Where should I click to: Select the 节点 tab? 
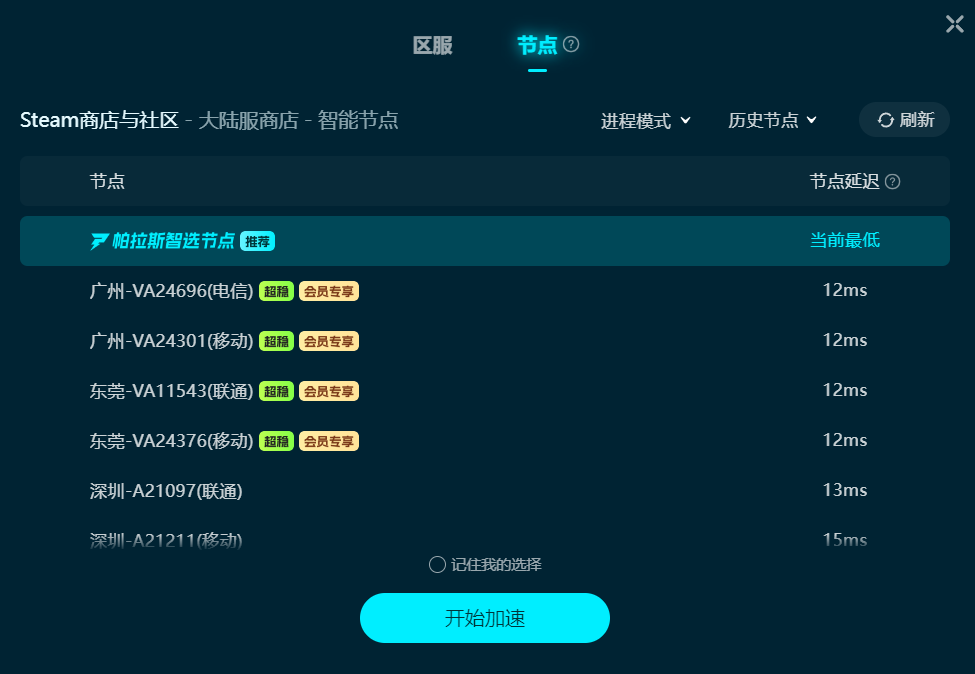[x=537, y=45]
